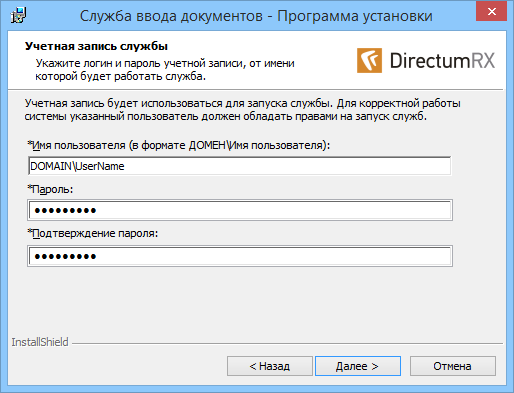Cancel installation via Отмена button
Image resolution: width=514 pixels, height=393 pixels.
[453, 366]
